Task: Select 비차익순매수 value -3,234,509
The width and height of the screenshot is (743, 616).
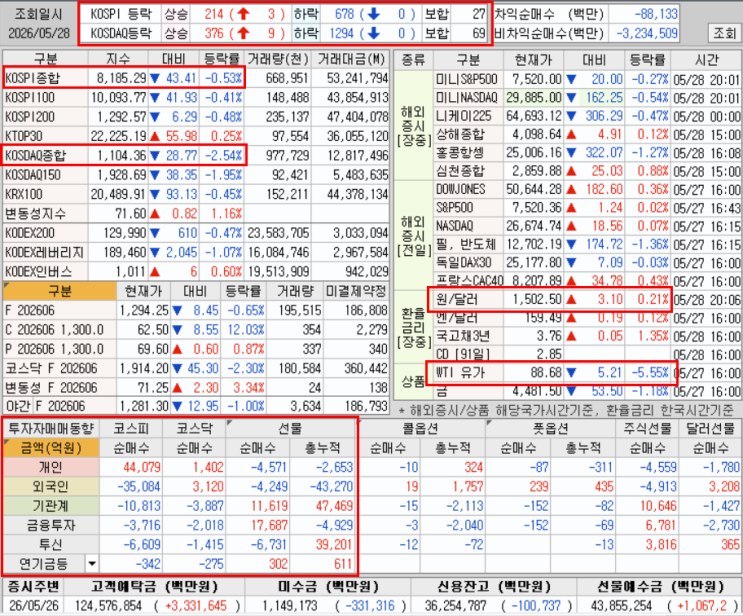Action: coord(647,33)
